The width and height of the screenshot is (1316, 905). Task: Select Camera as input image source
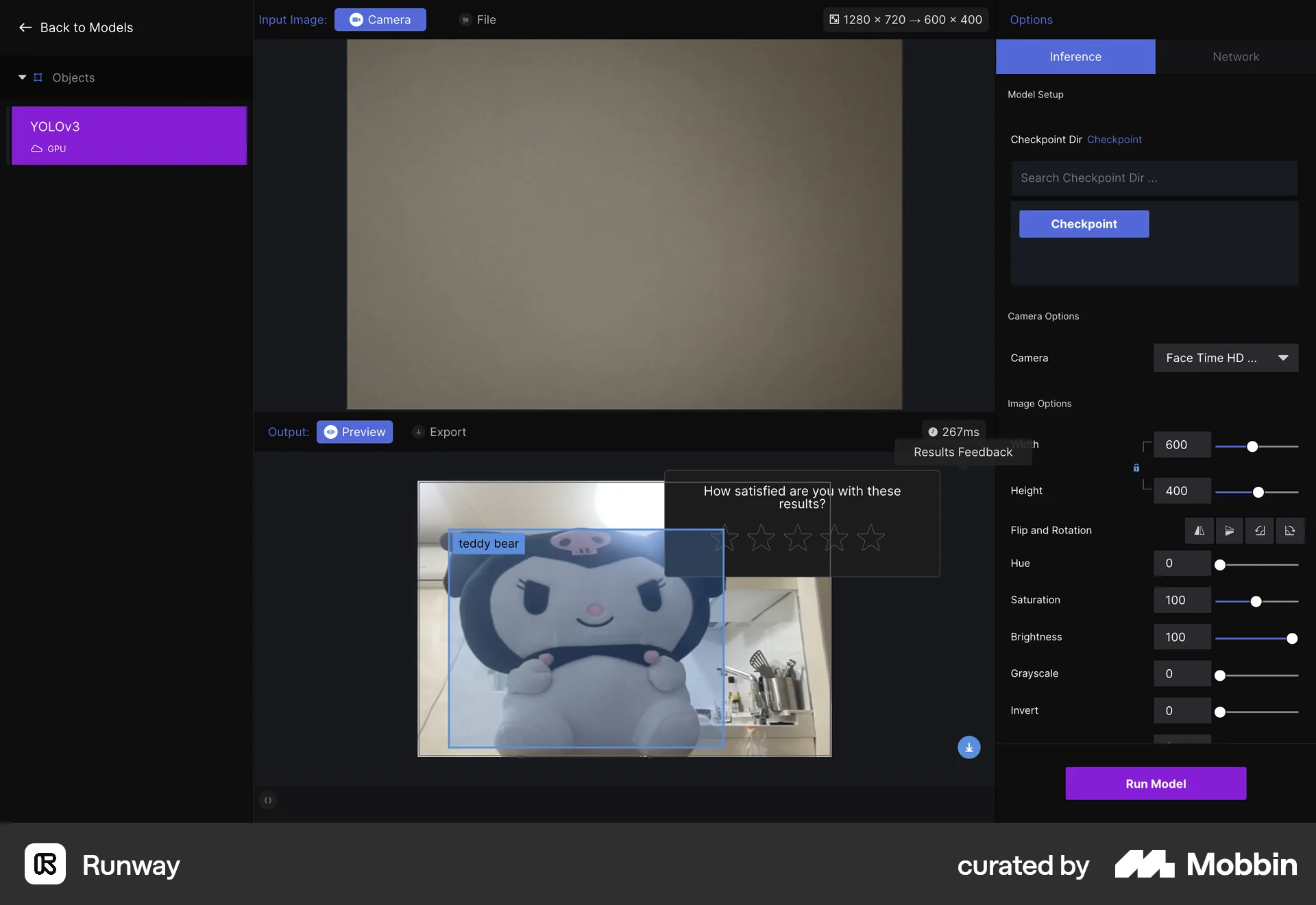[380, 20]
